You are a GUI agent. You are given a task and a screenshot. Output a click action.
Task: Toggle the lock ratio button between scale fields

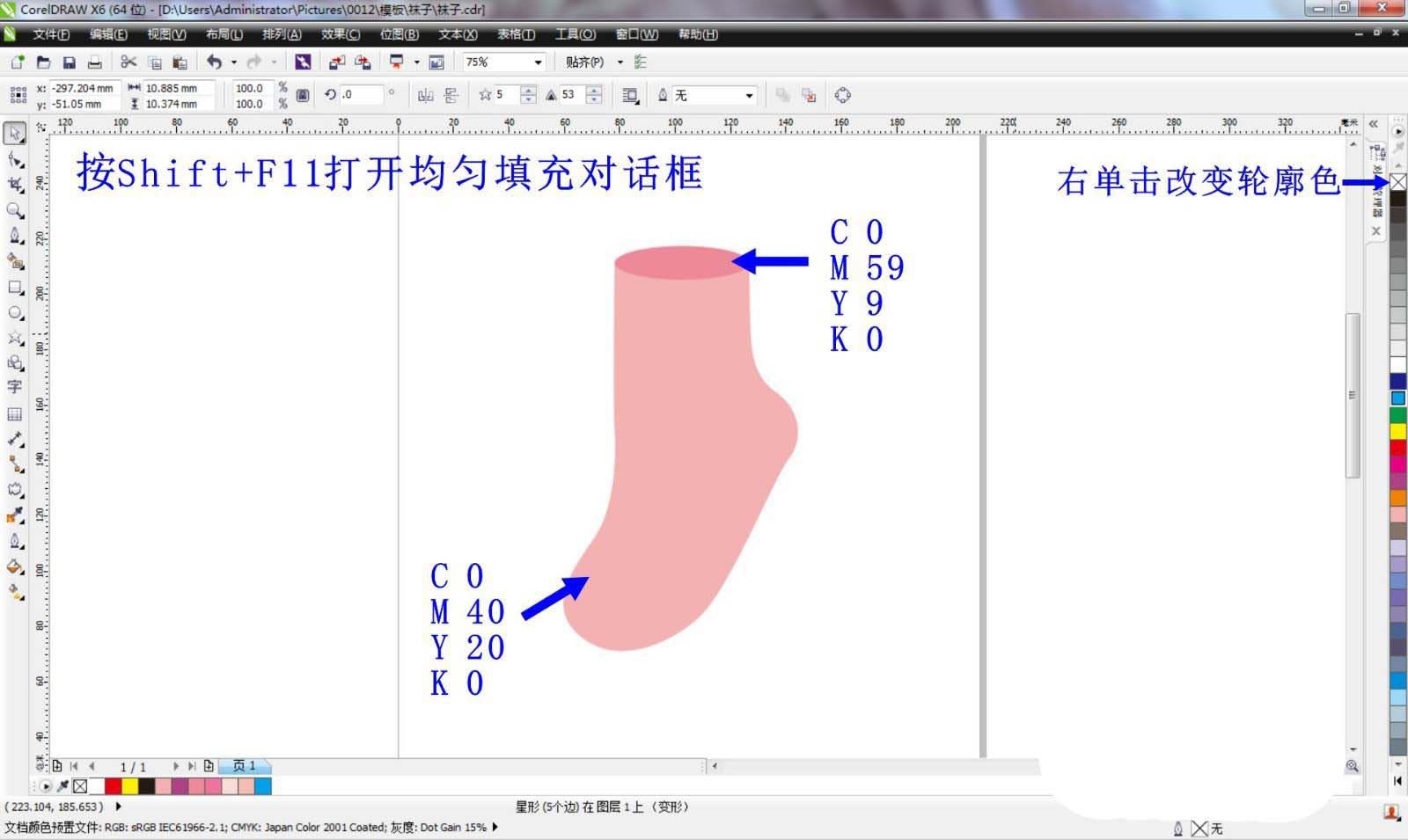pyautogui.click(x=303, y=95)
